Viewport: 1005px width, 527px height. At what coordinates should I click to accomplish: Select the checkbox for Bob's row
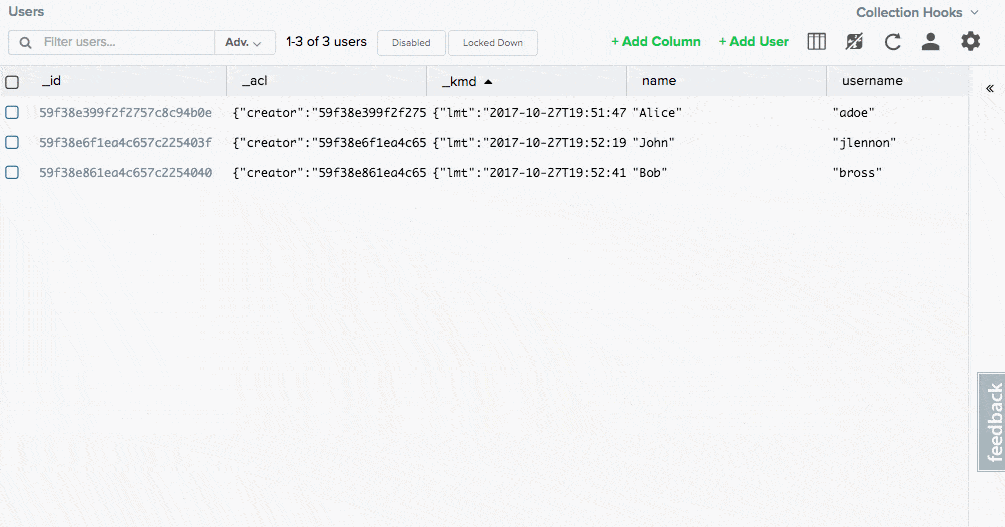click(x=12, y=173)
